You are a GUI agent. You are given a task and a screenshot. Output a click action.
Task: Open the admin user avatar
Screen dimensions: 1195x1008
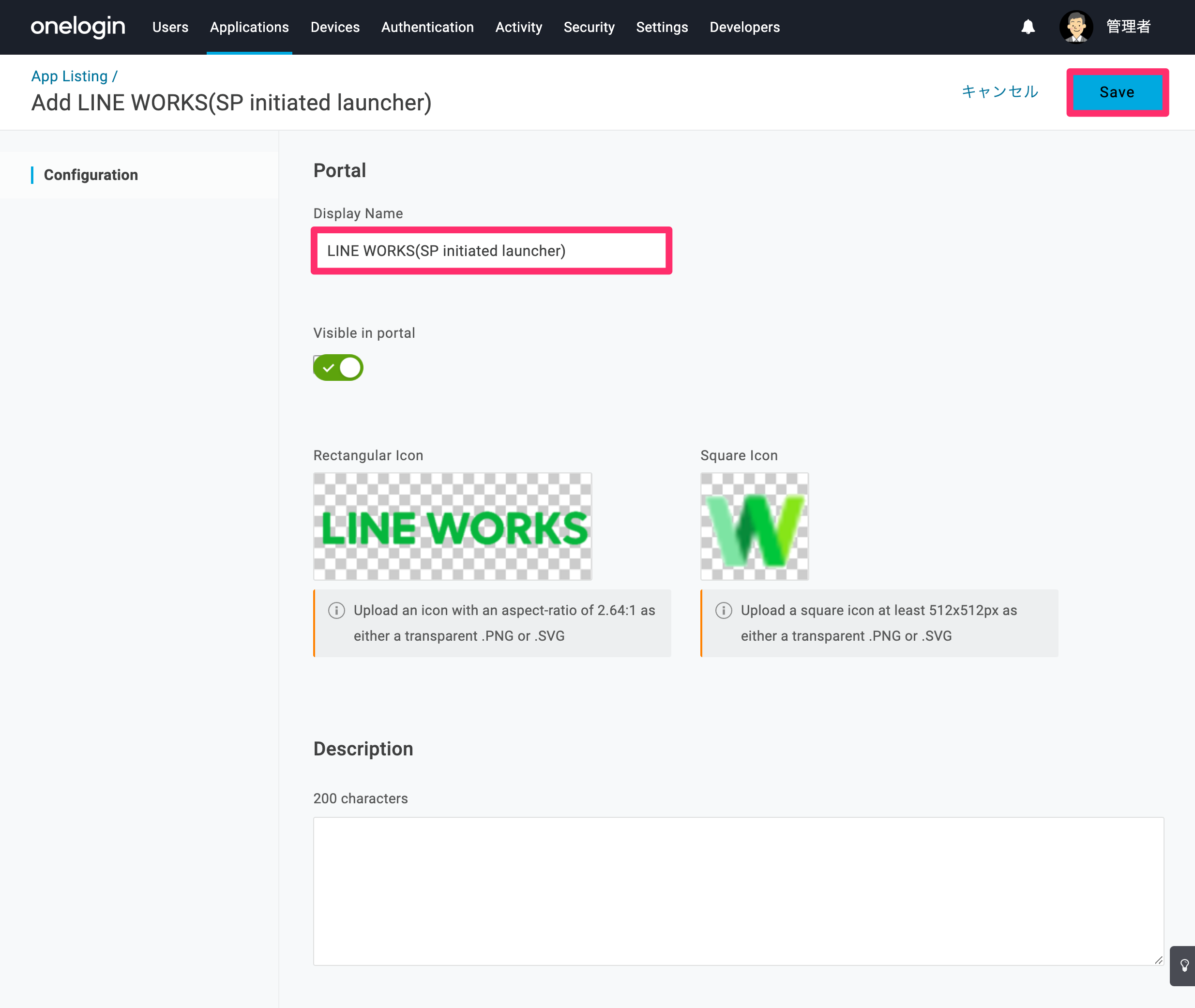(x=1075, y=27)
